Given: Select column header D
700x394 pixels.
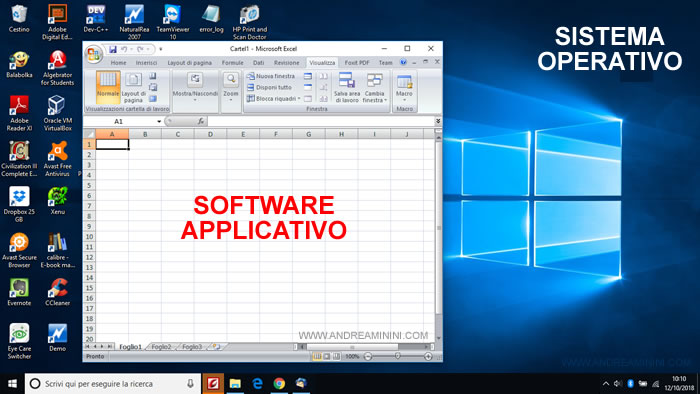Looking at the screenshot, I should [210, 134].
